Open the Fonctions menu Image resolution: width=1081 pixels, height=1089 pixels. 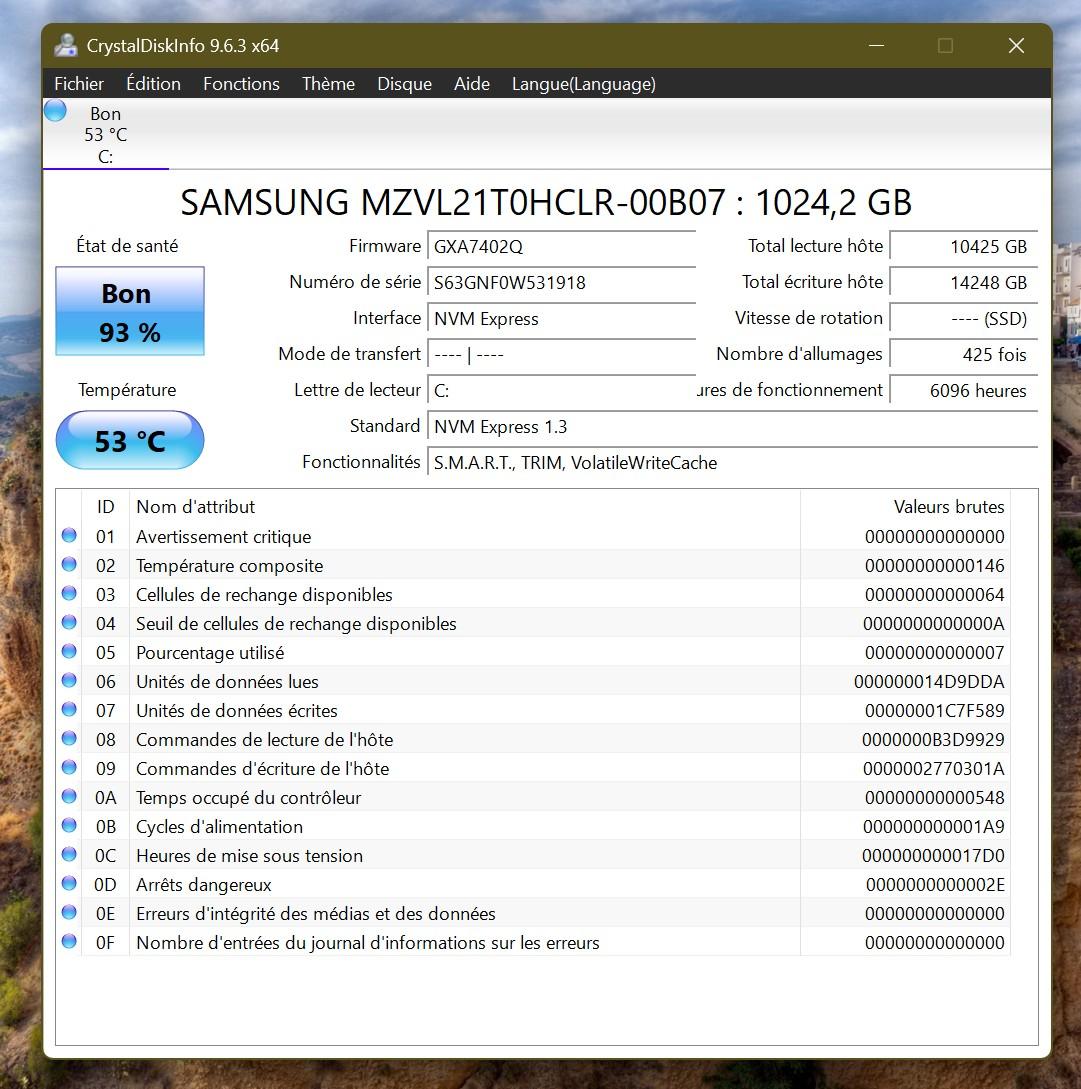[241, 84]
